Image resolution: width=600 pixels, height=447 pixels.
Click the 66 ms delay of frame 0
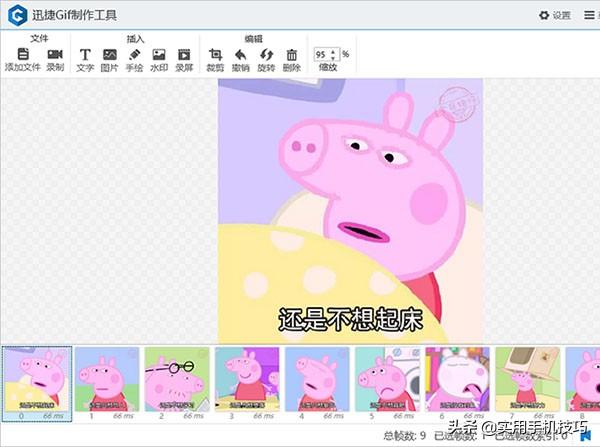(53, 416)
